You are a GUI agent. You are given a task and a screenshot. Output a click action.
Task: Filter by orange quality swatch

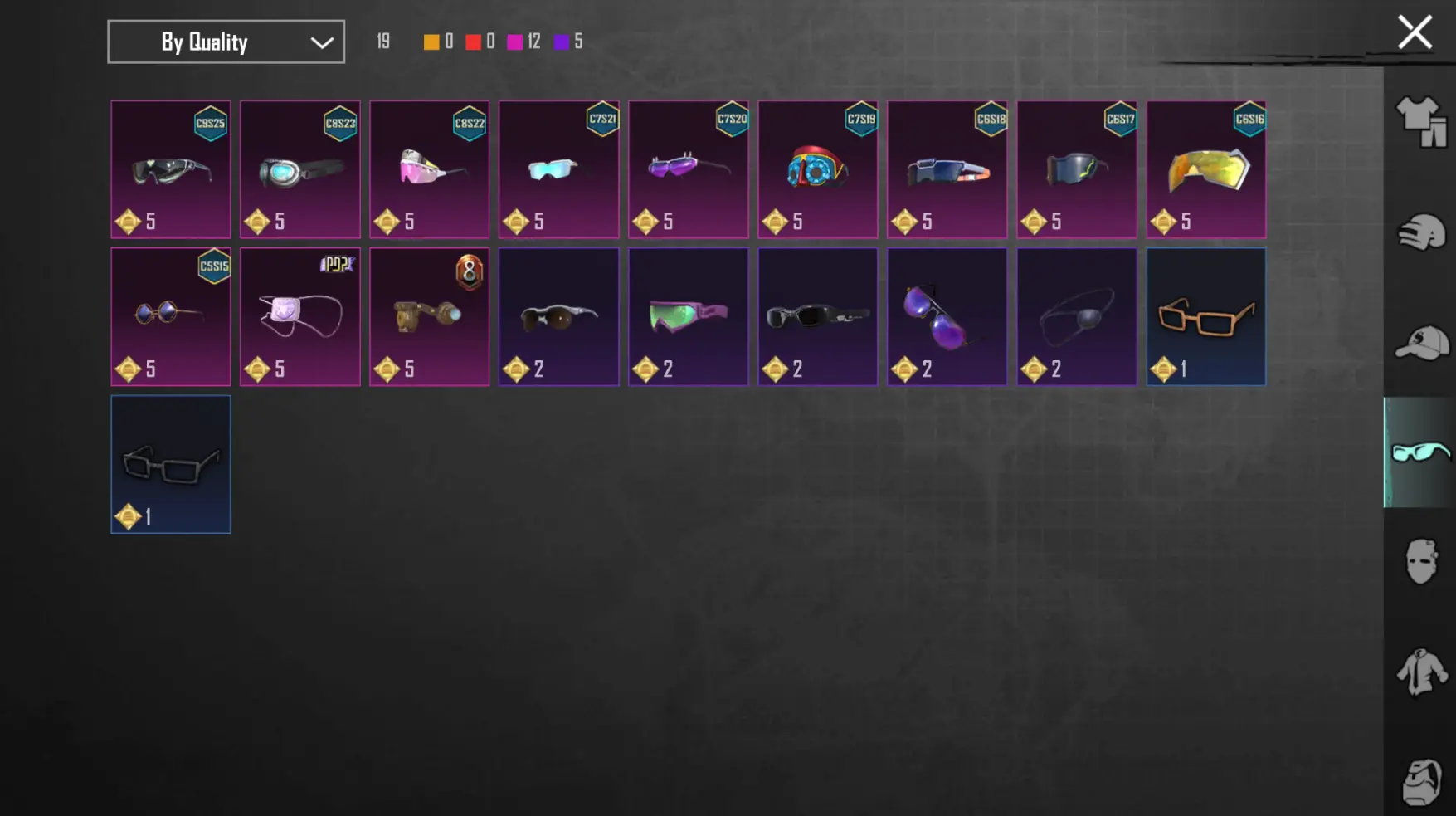431,42
